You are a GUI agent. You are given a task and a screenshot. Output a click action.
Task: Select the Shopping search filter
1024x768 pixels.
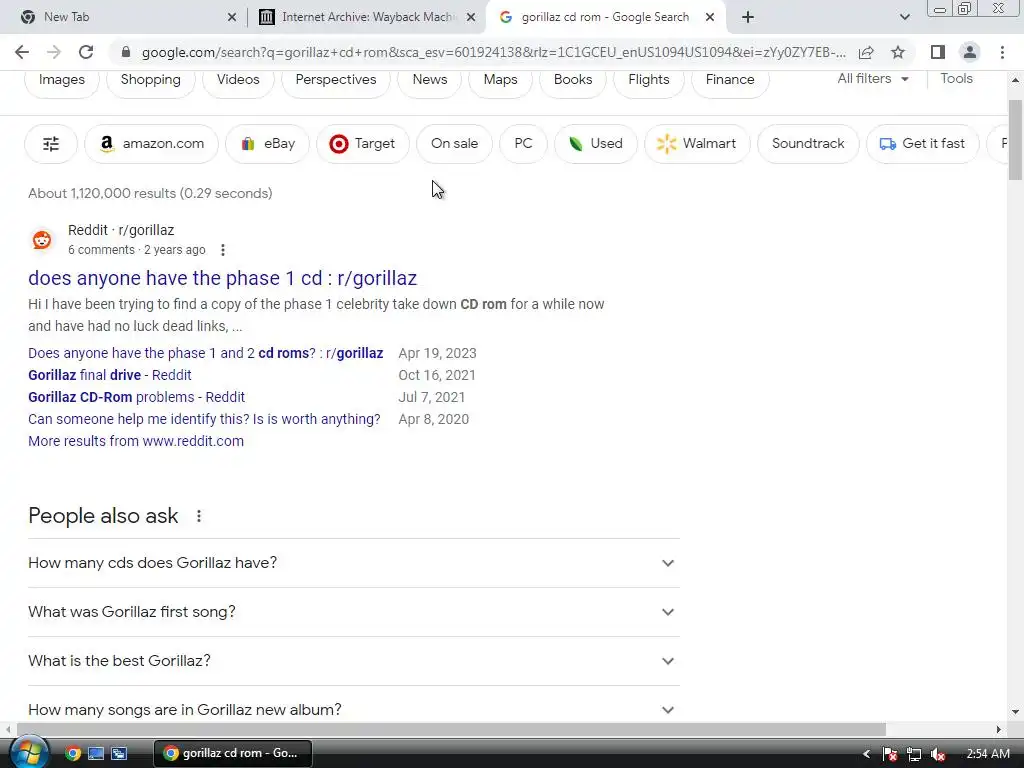[x=151, y=80]
